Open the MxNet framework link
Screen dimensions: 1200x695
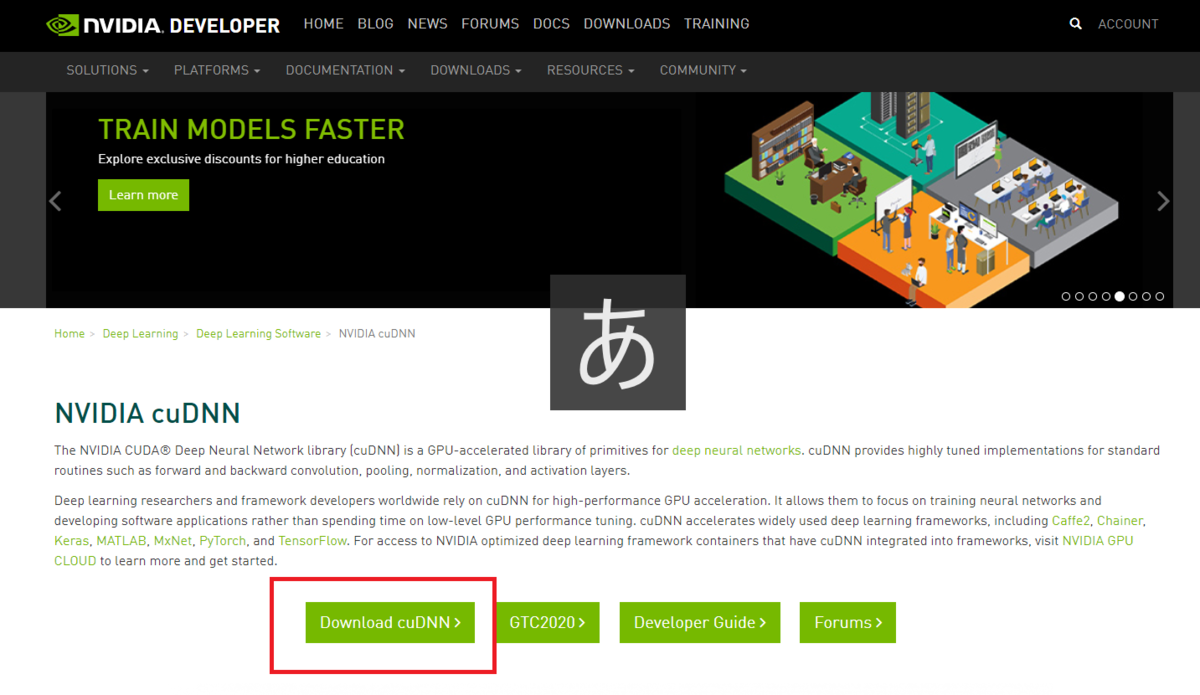pos(172,541)
